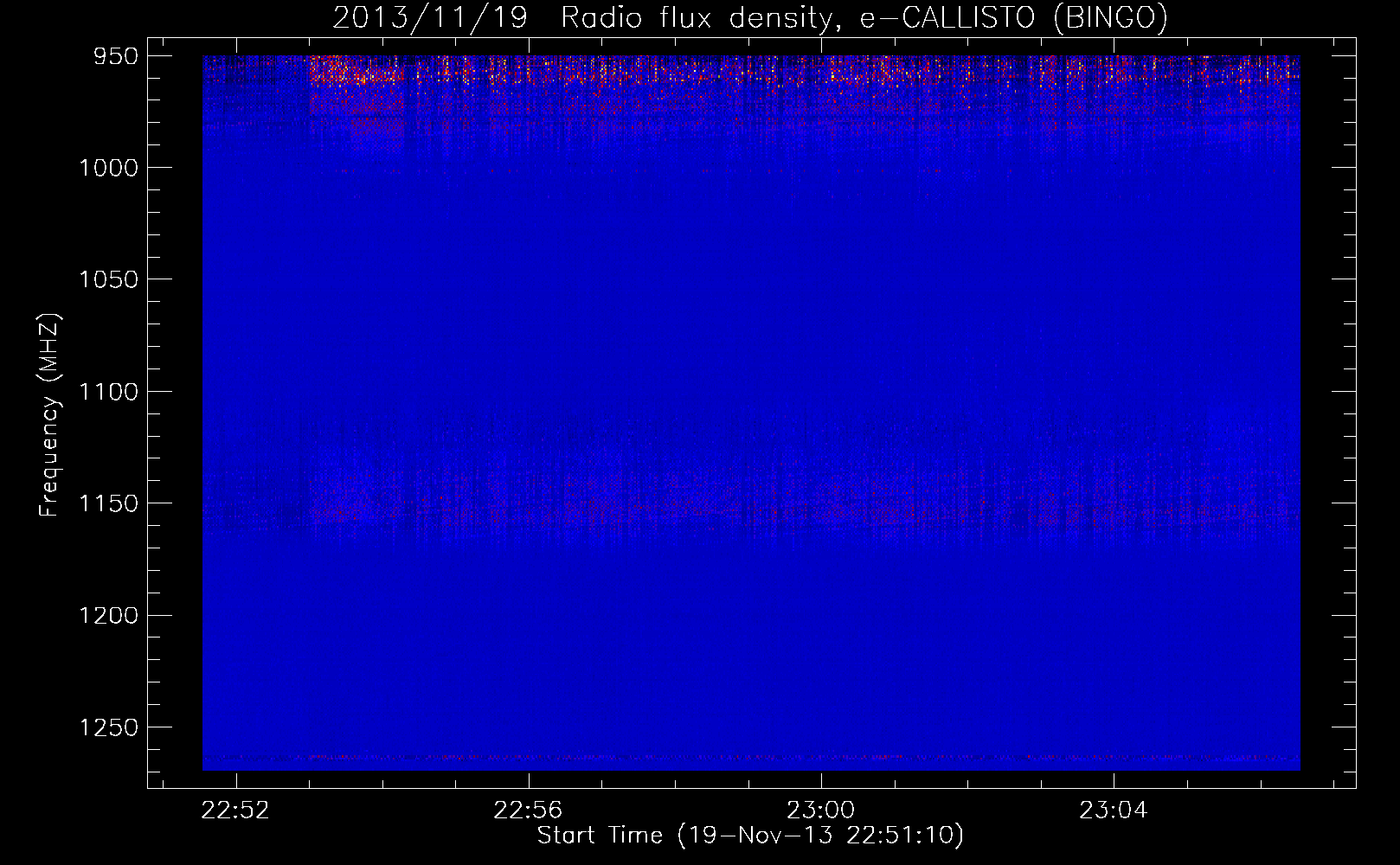
Task: Click the 22:56 time axis label
Action: pos(528,811)
